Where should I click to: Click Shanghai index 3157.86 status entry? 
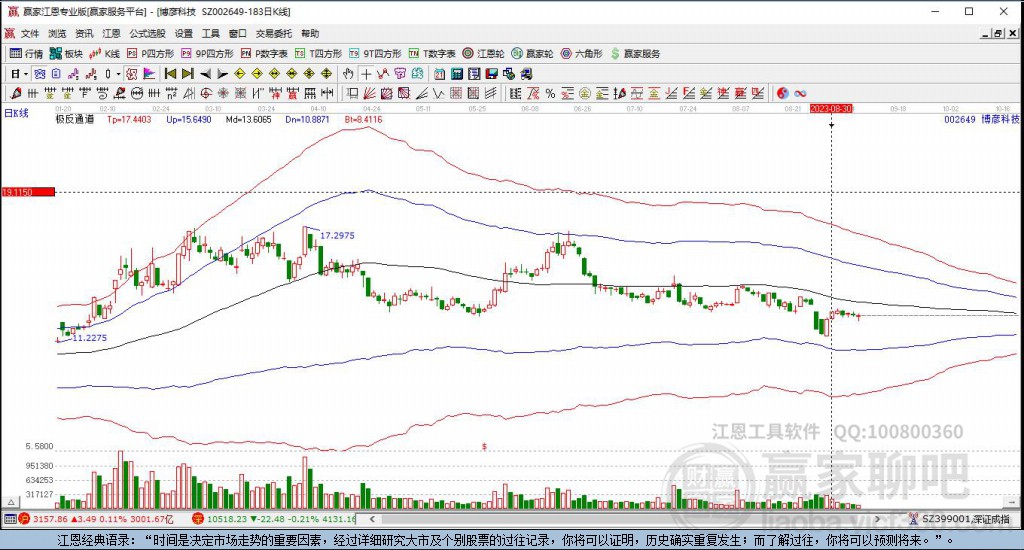click(x=95, y=519)
